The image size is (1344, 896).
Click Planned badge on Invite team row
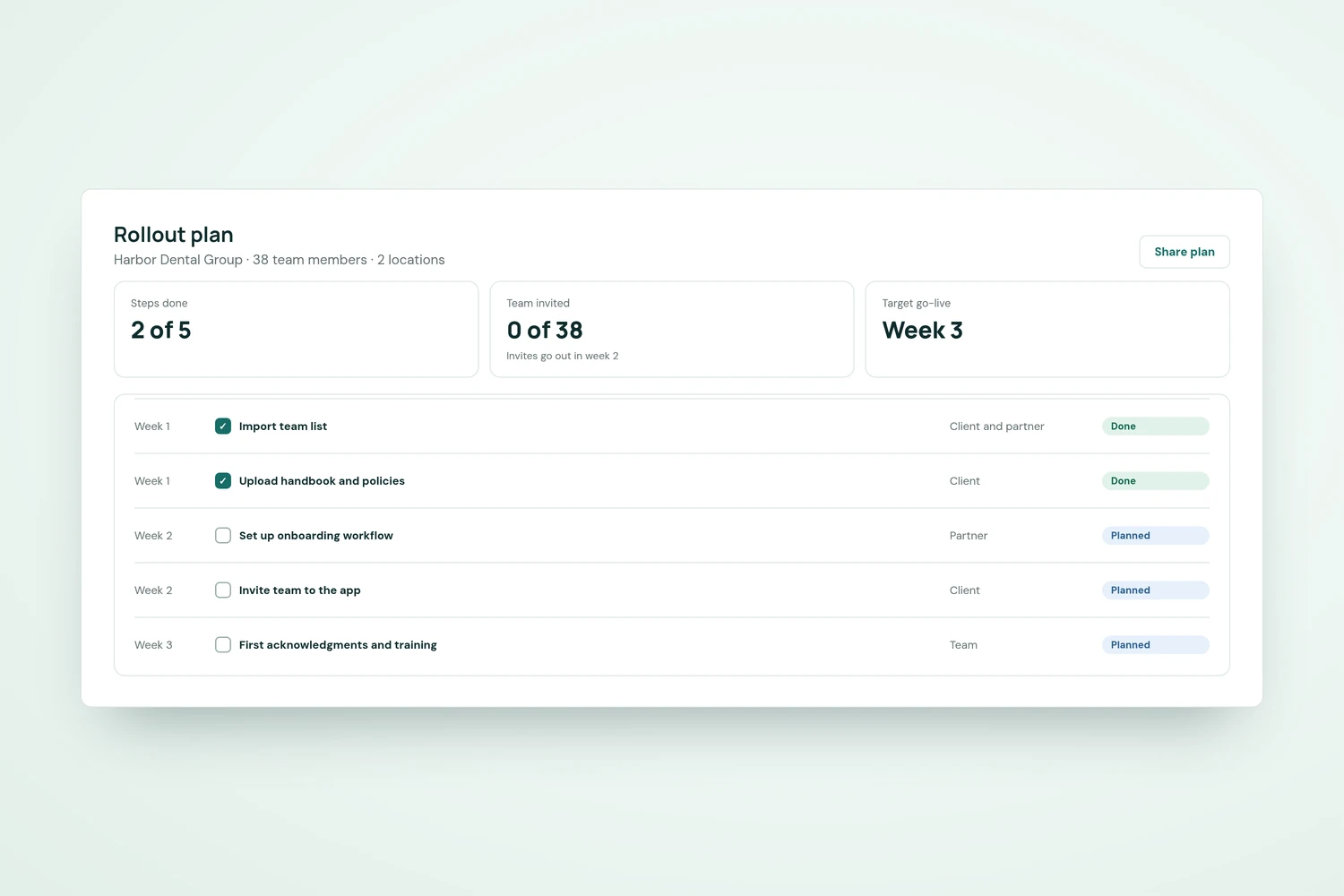[1155, 590]
